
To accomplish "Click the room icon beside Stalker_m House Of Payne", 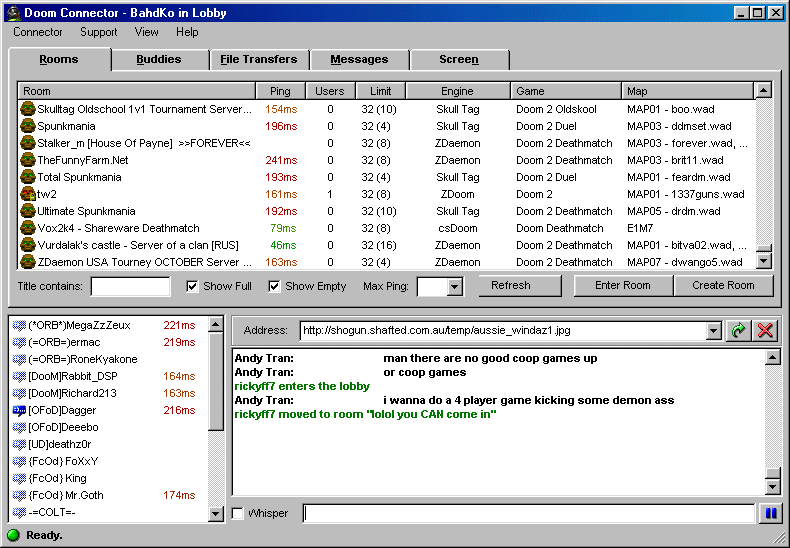I will pos(28,143).
